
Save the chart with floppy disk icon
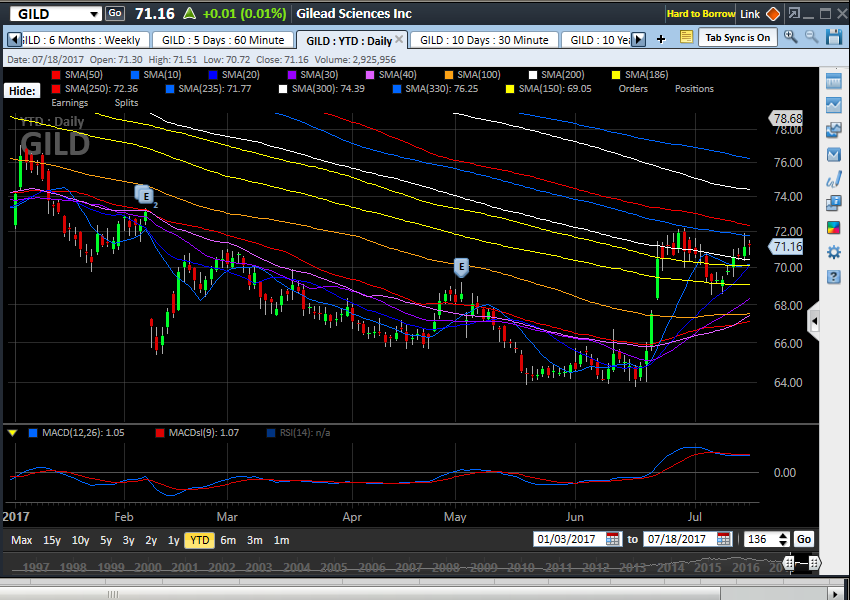pyautogui.click(x=834, y=37)
